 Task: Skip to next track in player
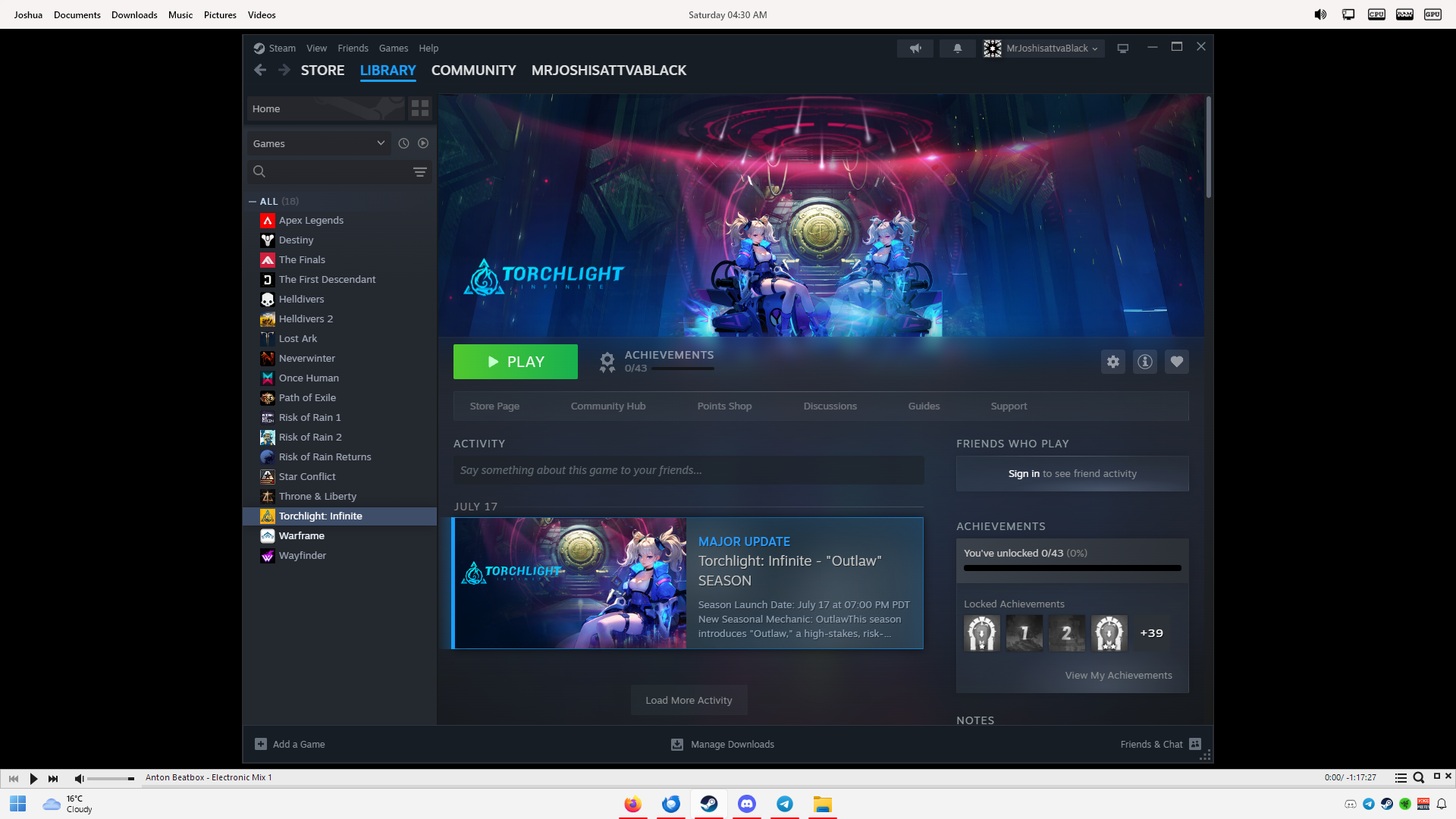[53, 778]
